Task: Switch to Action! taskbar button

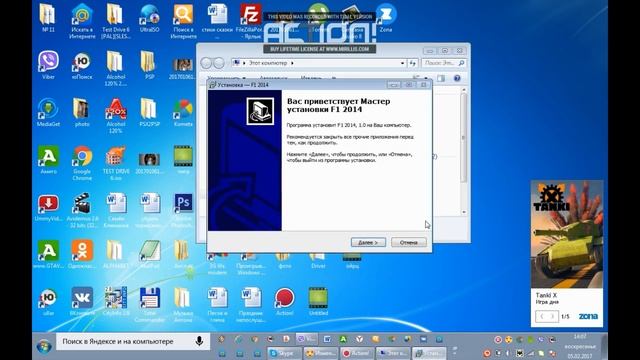Action: [357, 353]
